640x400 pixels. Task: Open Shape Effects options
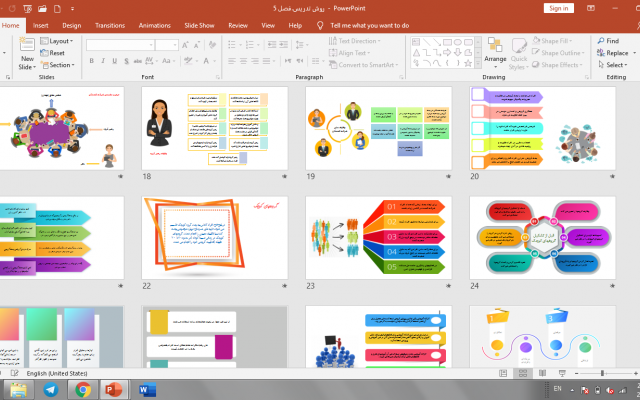tap(557, 65)
